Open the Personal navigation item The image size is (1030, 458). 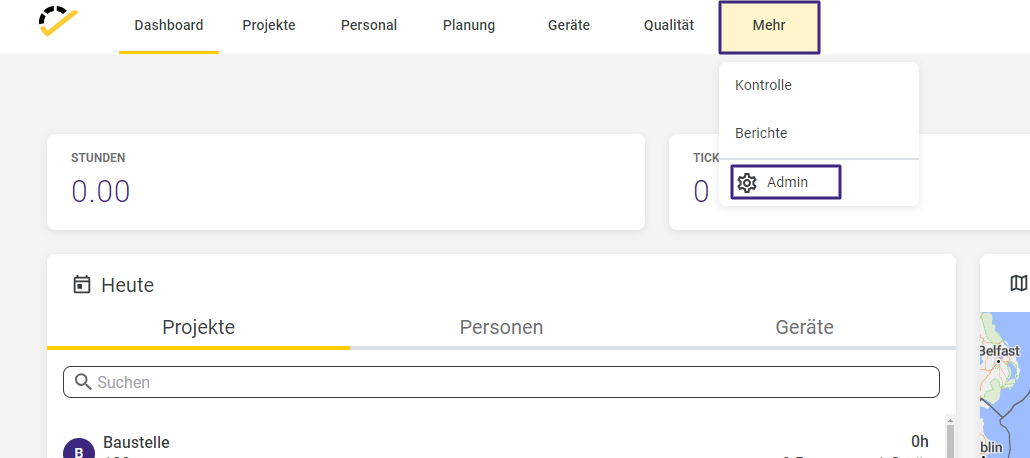pyautogui.click(x=369, y=26)
